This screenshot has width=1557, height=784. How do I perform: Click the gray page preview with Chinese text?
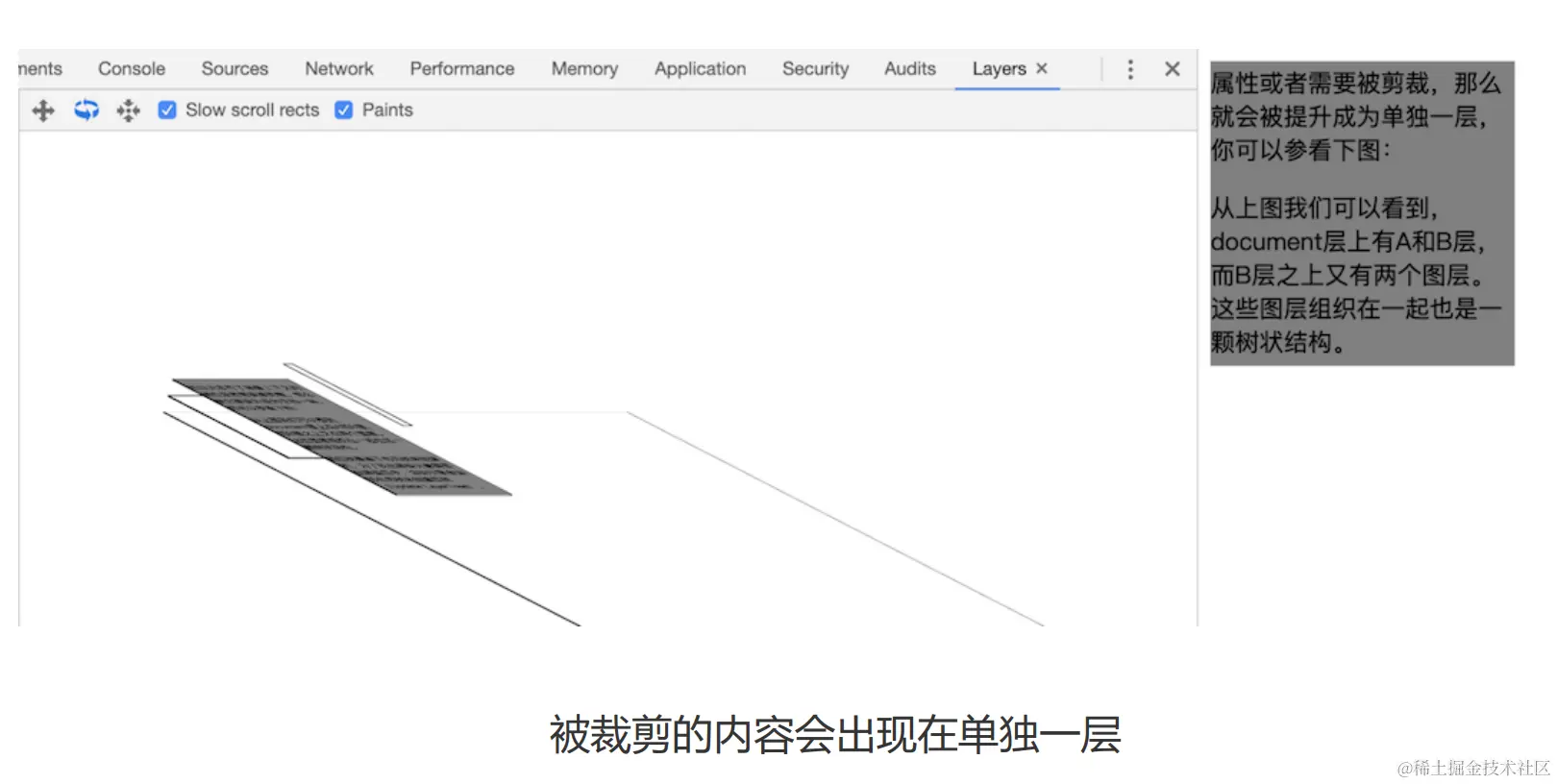pyautogui.click(x=1362, y=213)
